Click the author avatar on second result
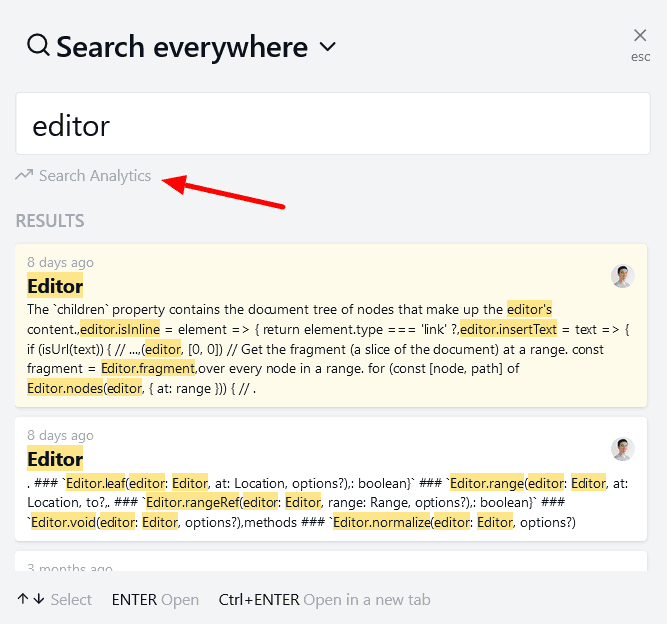This screenshot has height=624, width=667. 623,449
